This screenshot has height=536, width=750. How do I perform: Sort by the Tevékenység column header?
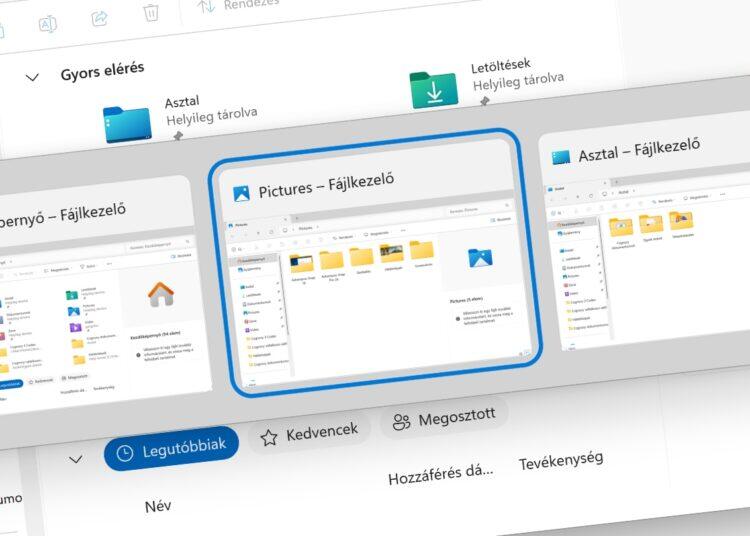coord(561,460)
